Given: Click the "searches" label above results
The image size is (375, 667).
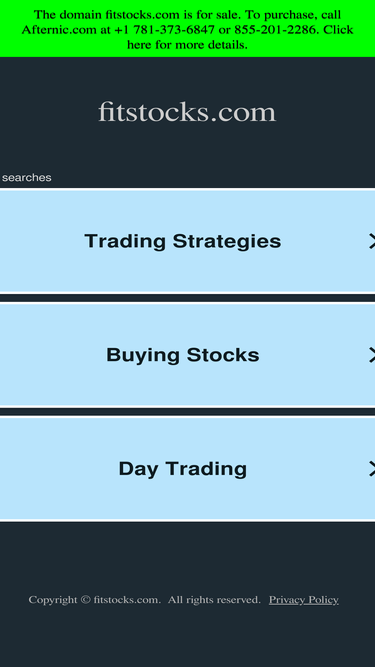Looking at the screenshot, I should click(x=26, y=178).
